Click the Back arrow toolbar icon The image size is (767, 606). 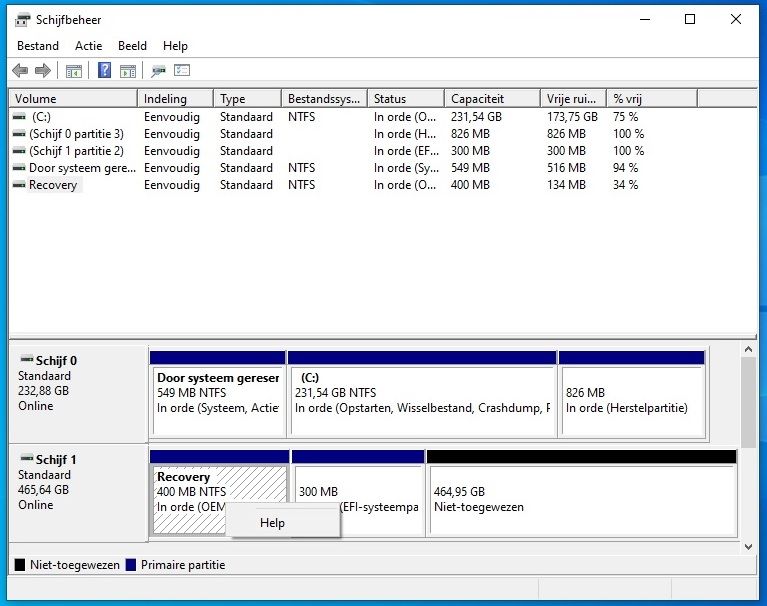pos(20,70)
